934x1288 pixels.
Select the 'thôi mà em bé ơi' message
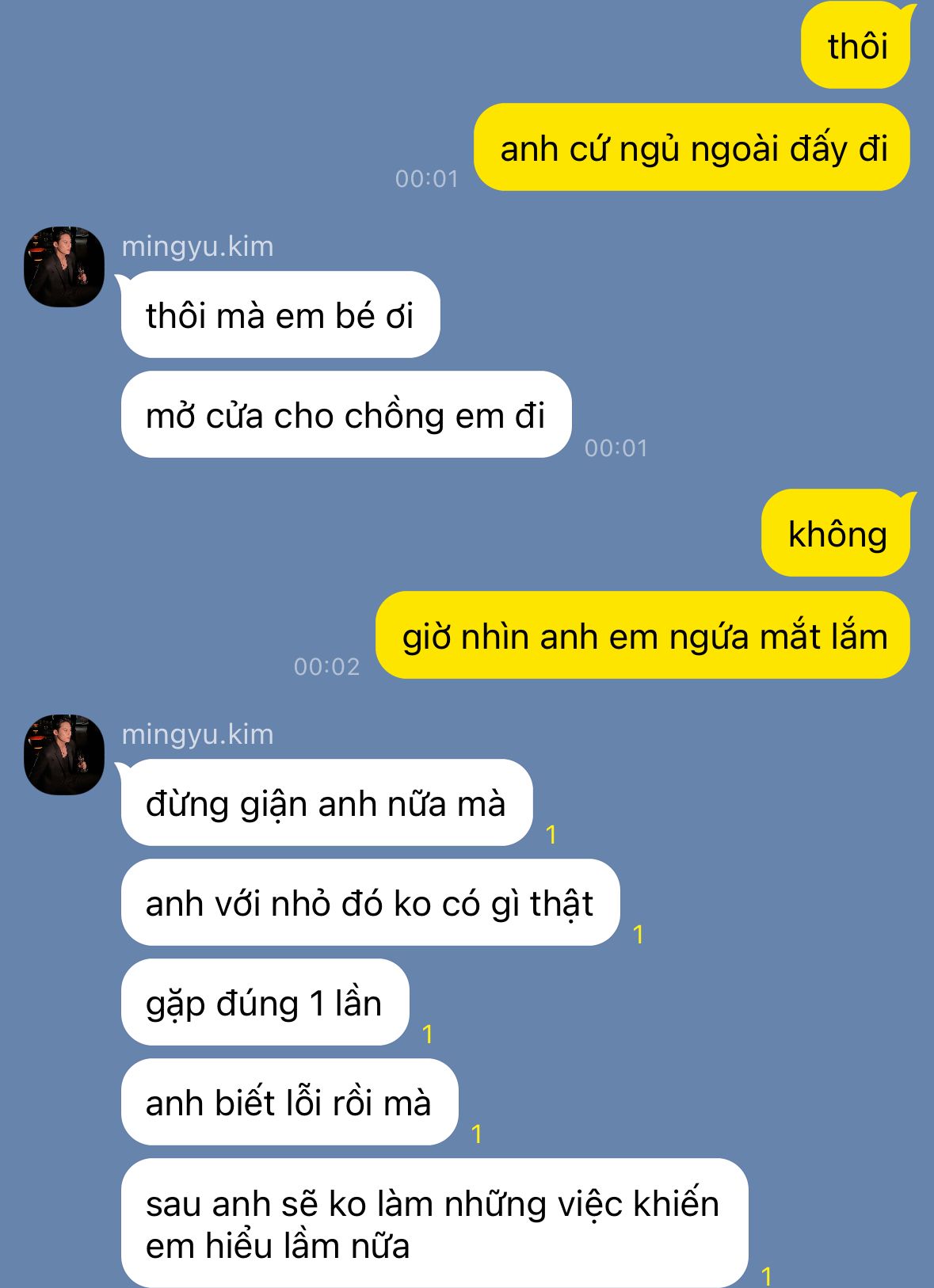click(x=280, y=314)
